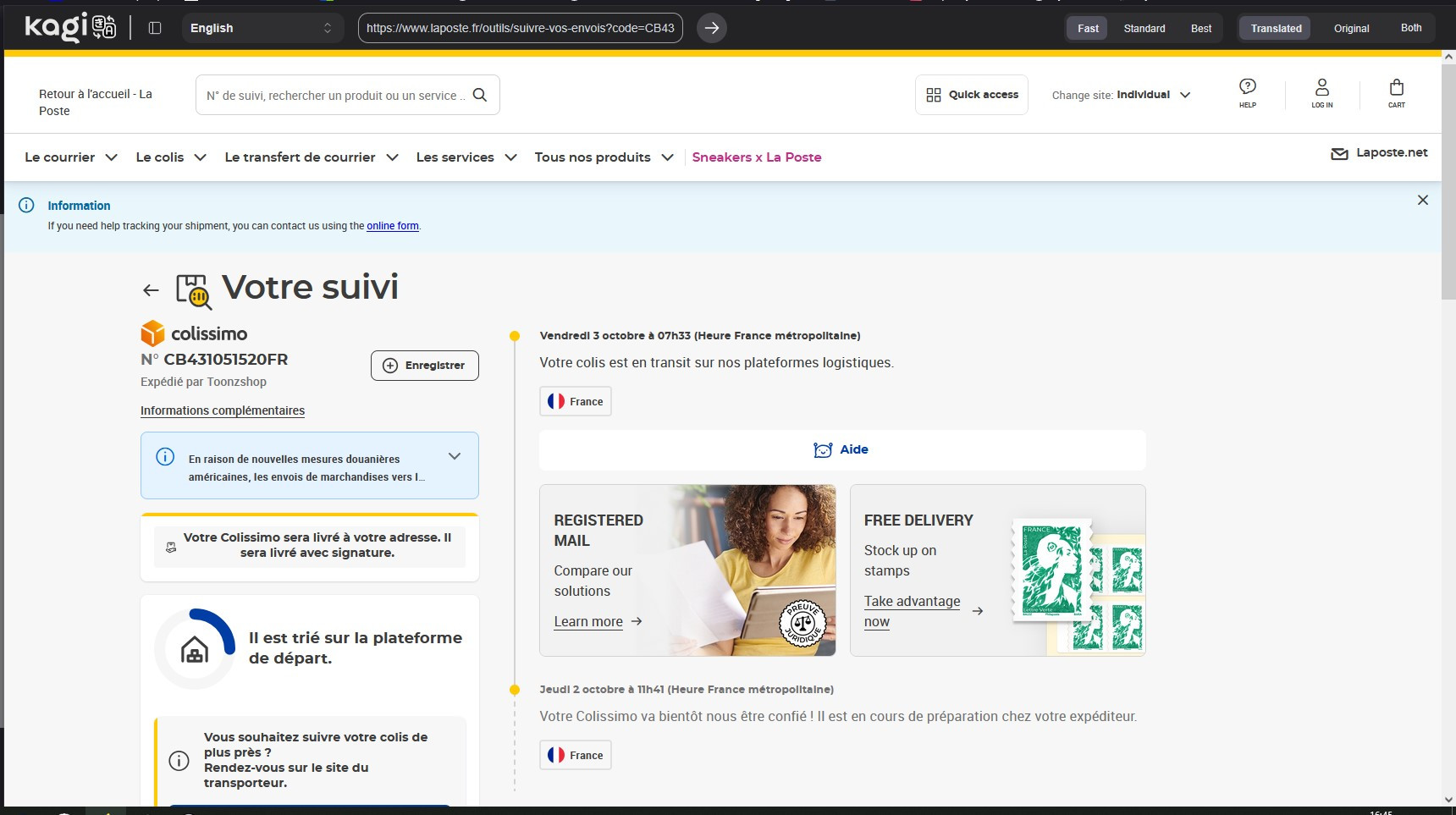Toggle the sidebar panel icon
Viewport: 1456px width, 815px height.
tap(155, 28)
